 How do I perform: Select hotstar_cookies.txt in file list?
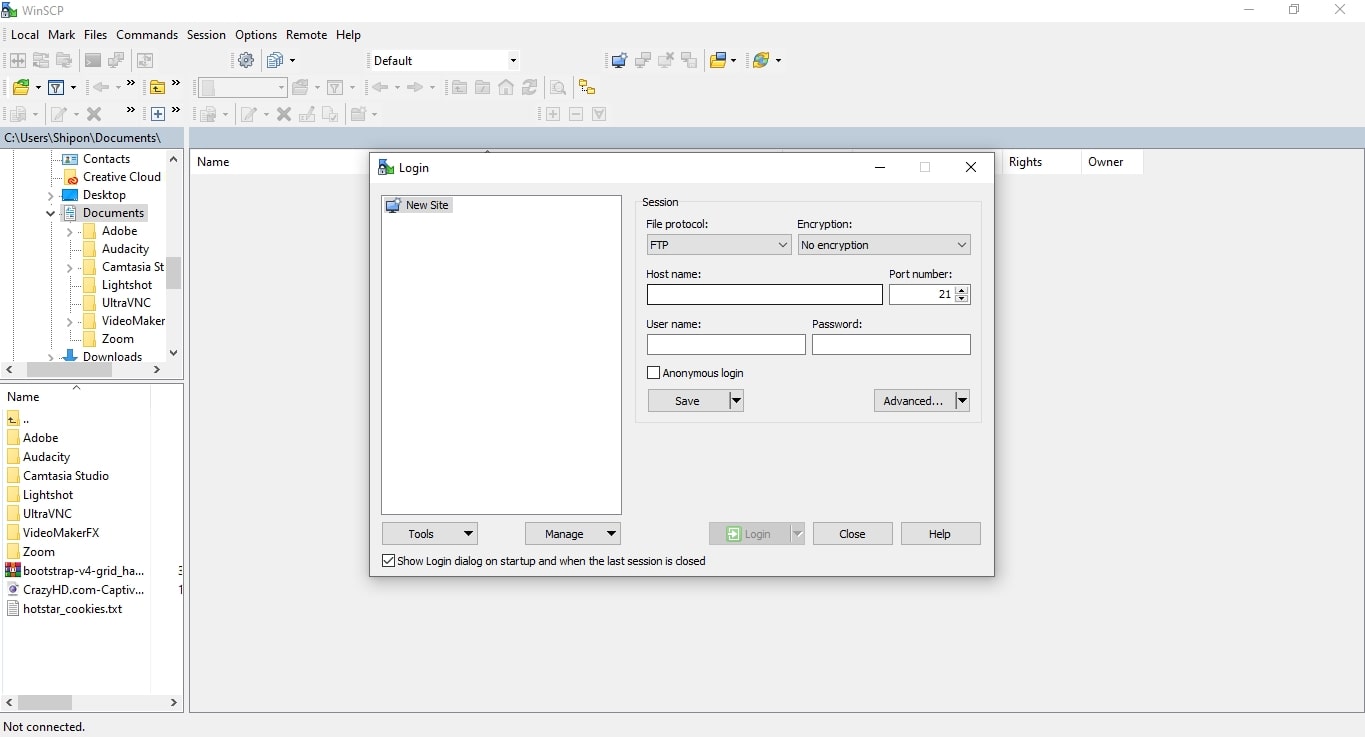pos(72,609)
